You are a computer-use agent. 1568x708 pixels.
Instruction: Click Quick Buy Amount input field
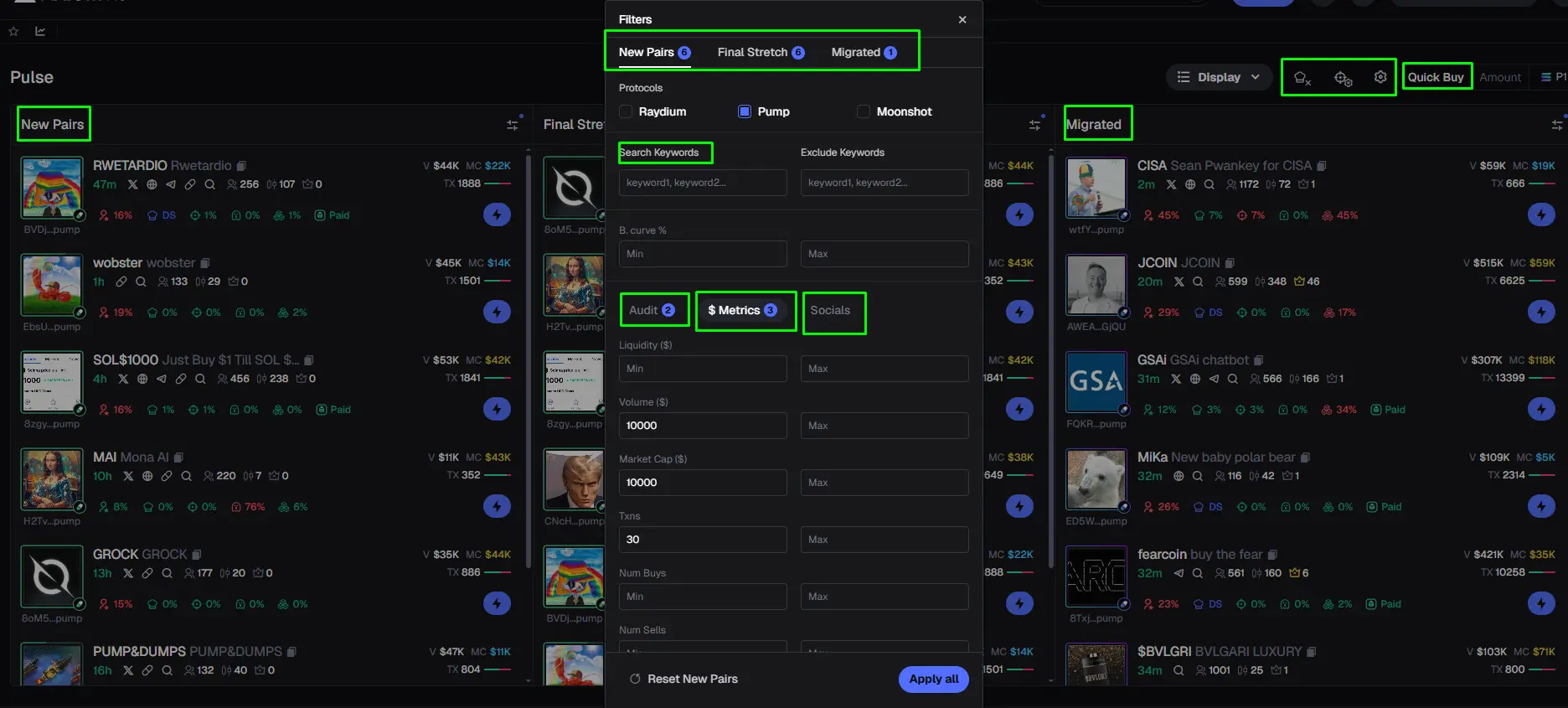coord(1502,77)
